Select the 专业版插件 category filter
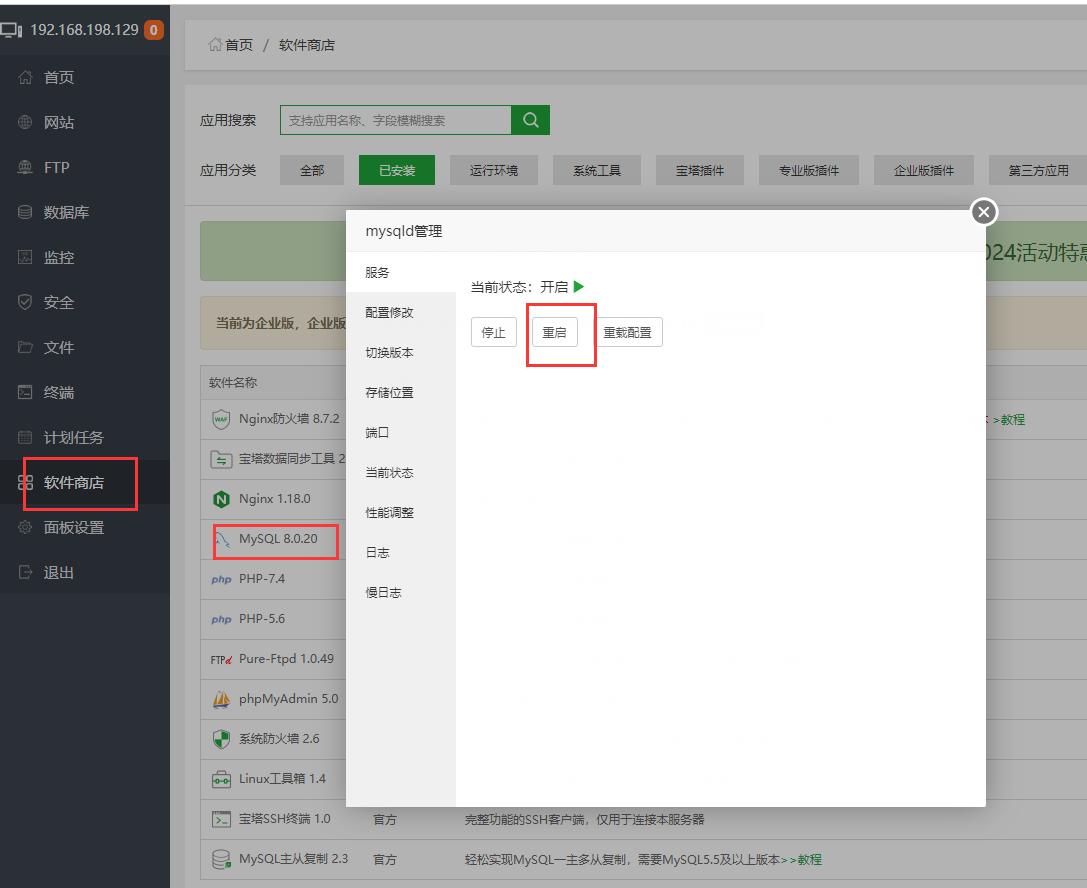The width and height of the screenshot is (1087, 888). click(809, 170)
